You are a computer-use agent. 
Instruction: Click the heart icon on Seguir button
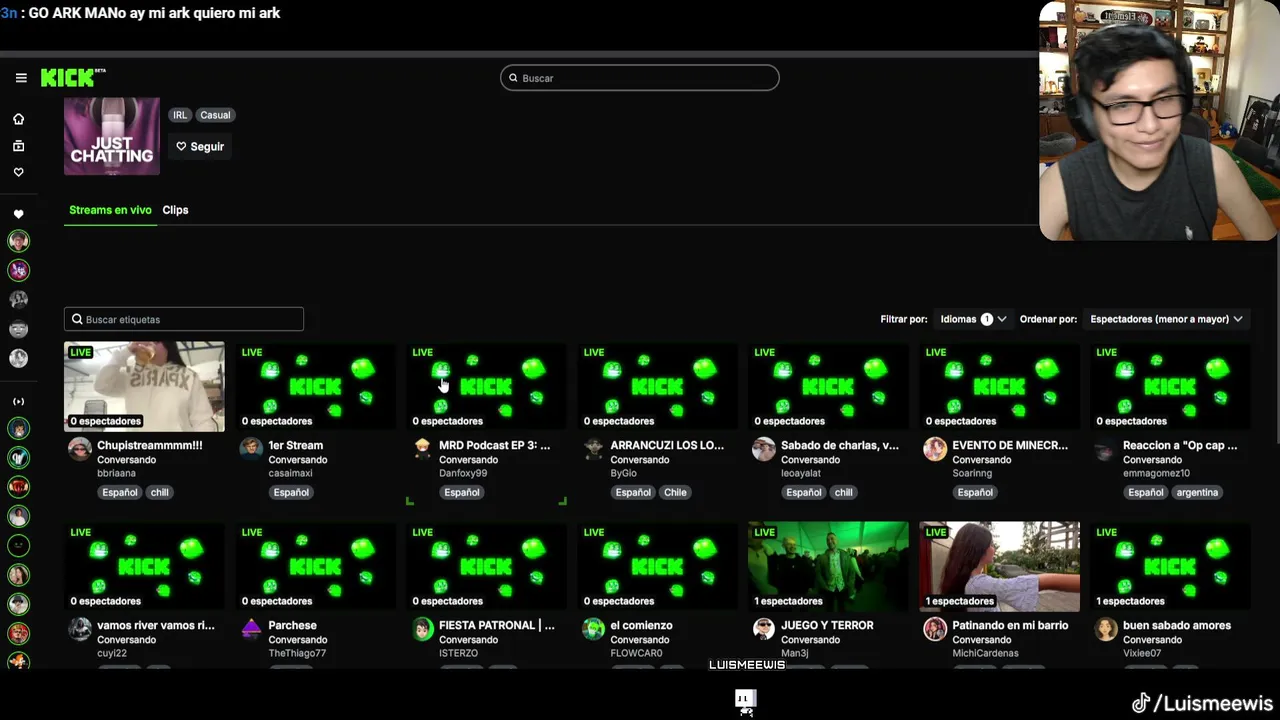(181, 146)
